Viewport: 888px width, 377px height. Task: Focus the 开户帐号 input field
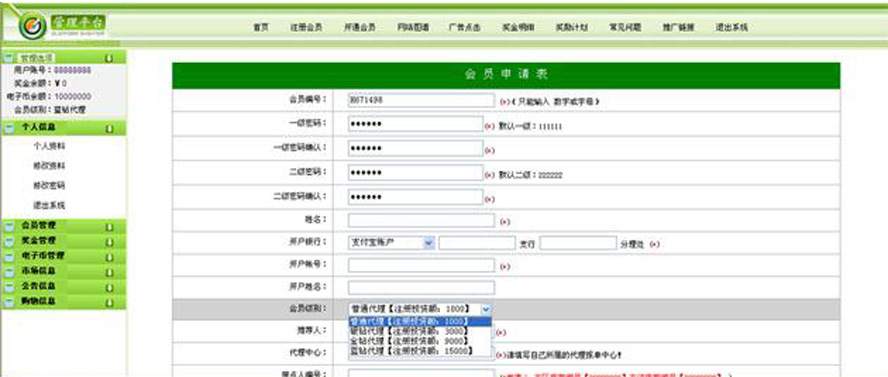tap(421, 265)
